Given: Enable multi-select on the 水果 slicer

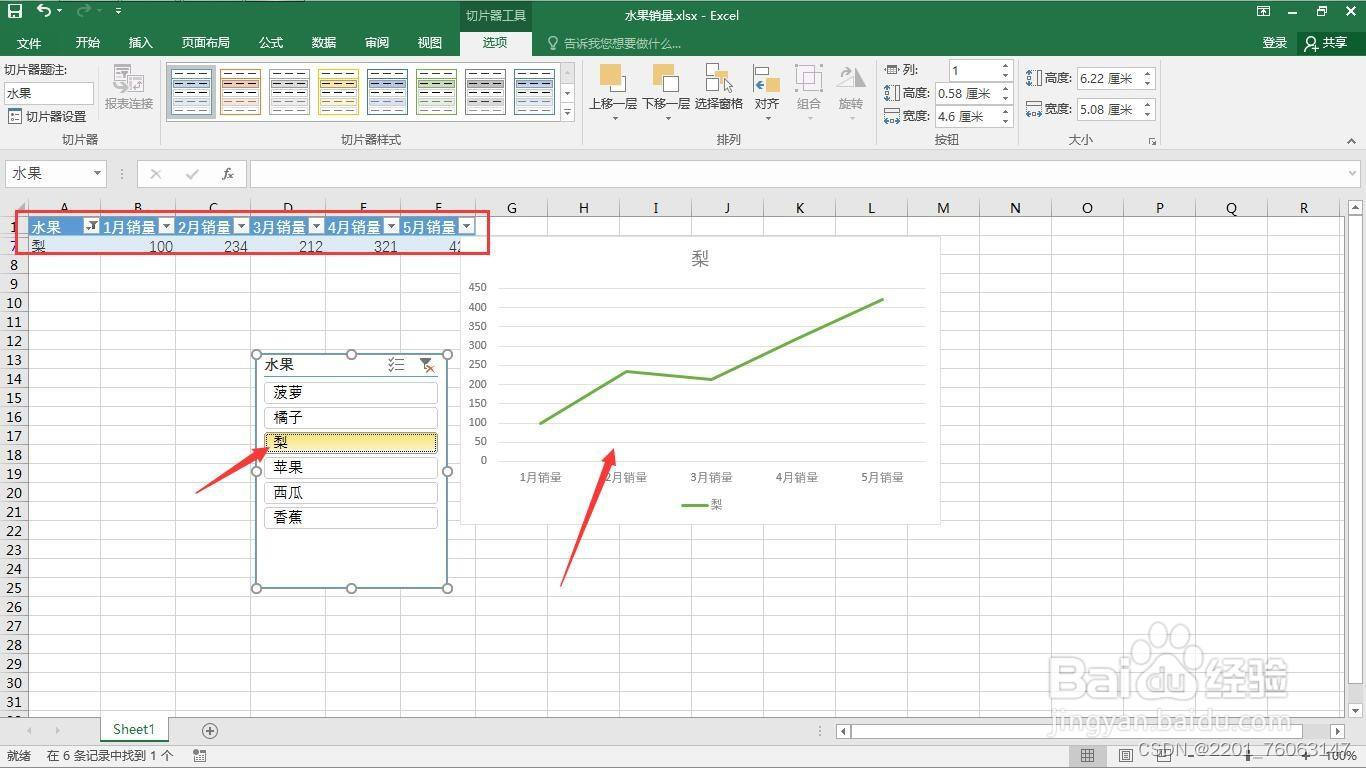Looking at the screenshot, I should 396,364.
